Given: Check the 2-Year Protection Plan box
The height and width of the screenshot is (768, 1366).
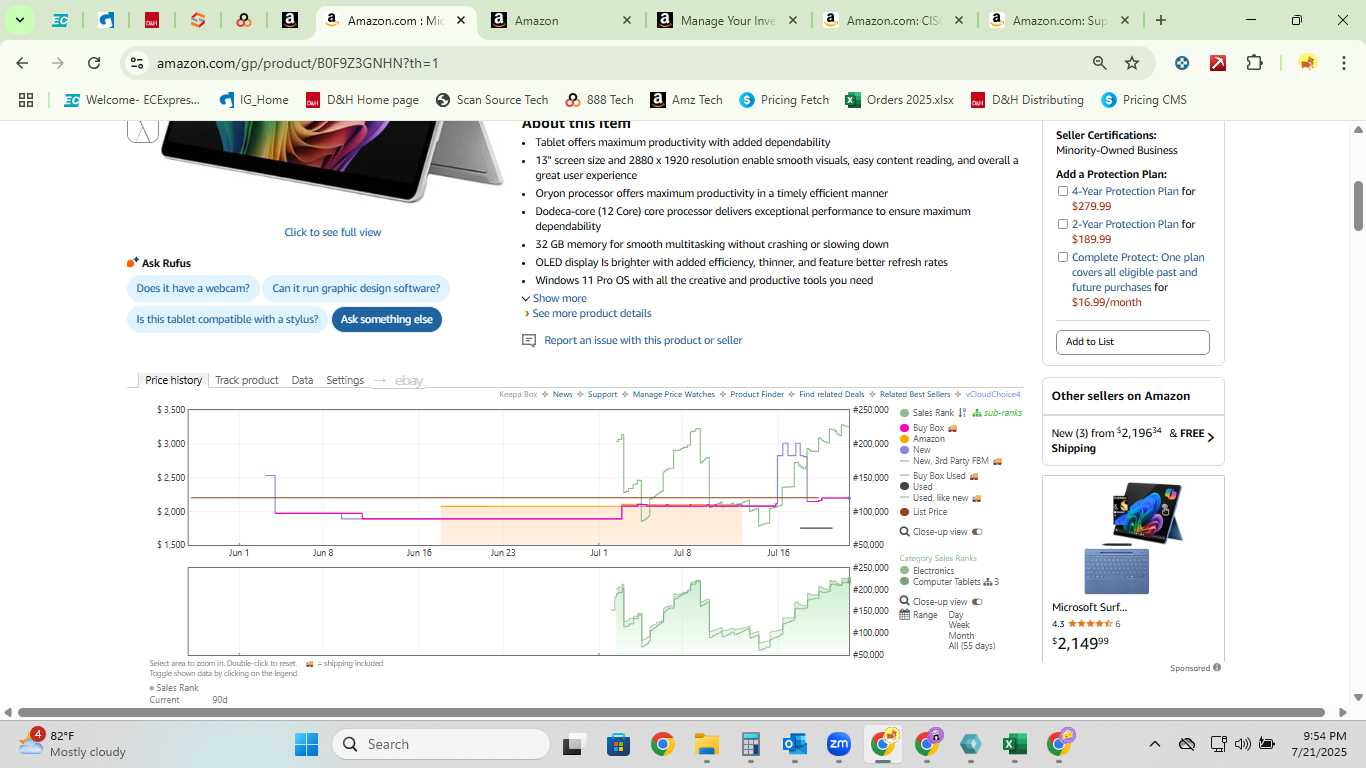Looking at the screenshot, I should (1063, 224).
